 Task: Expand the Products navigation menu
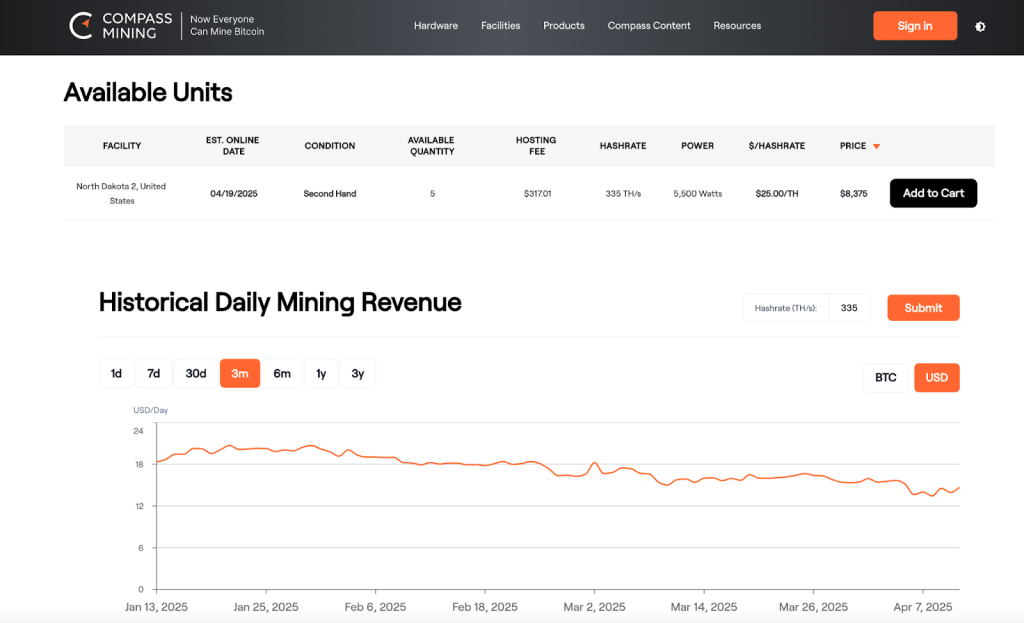pyautogui.click(x=564, y=26)
